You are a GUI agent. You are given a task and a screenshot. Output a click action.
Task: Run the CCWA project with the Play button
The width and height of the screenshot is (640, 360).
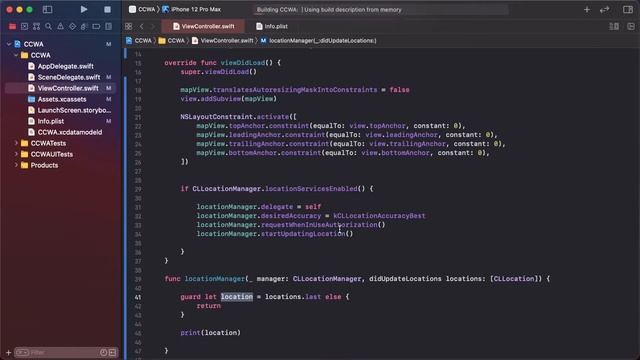(x=84, y=9)
